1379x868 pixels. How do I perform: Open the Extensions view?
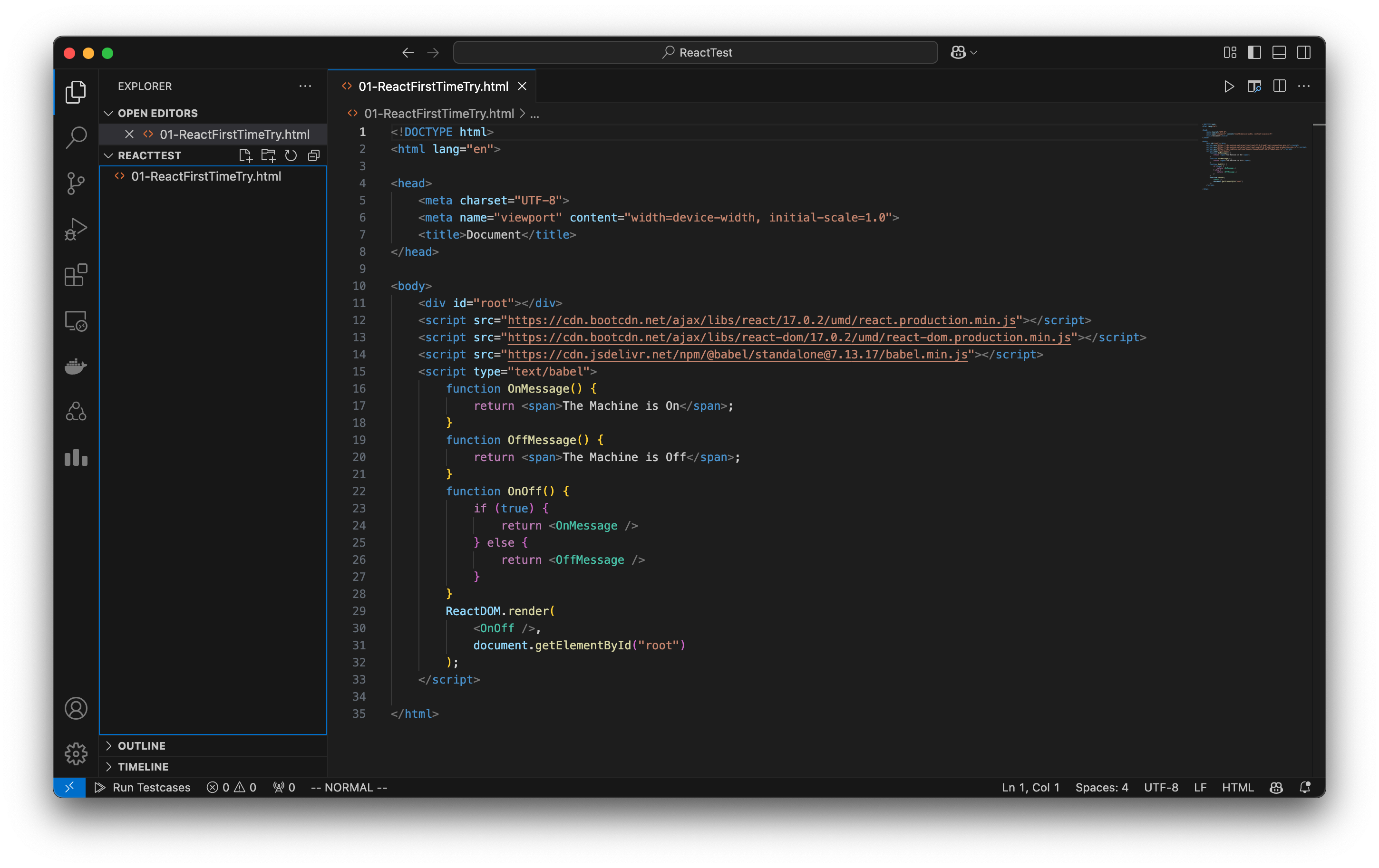coord(75,275)
